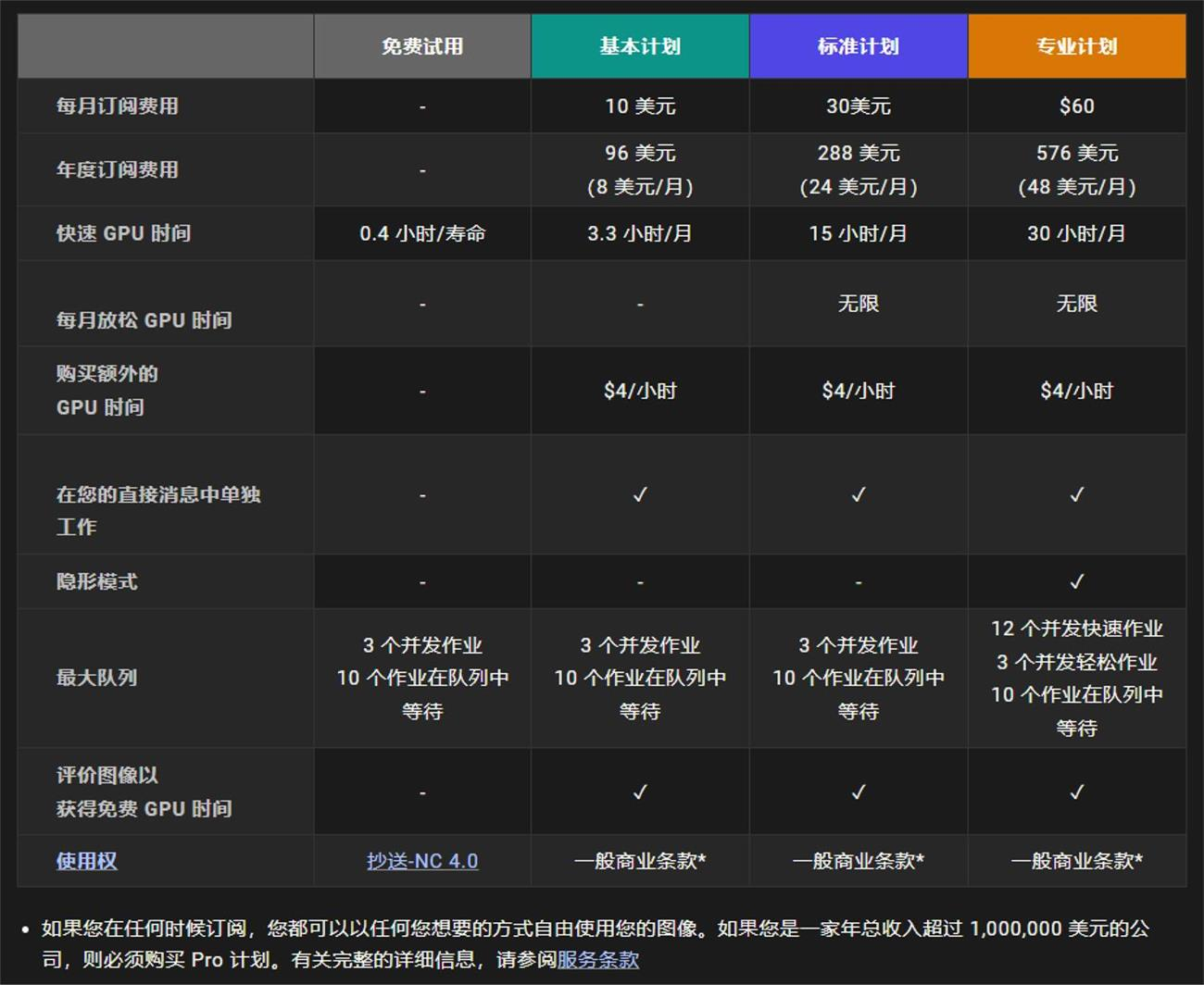1204x985 pixels.
Task: Click 直接消息 checkmark under 专业计划
Action: click(x=1077, y=495)
